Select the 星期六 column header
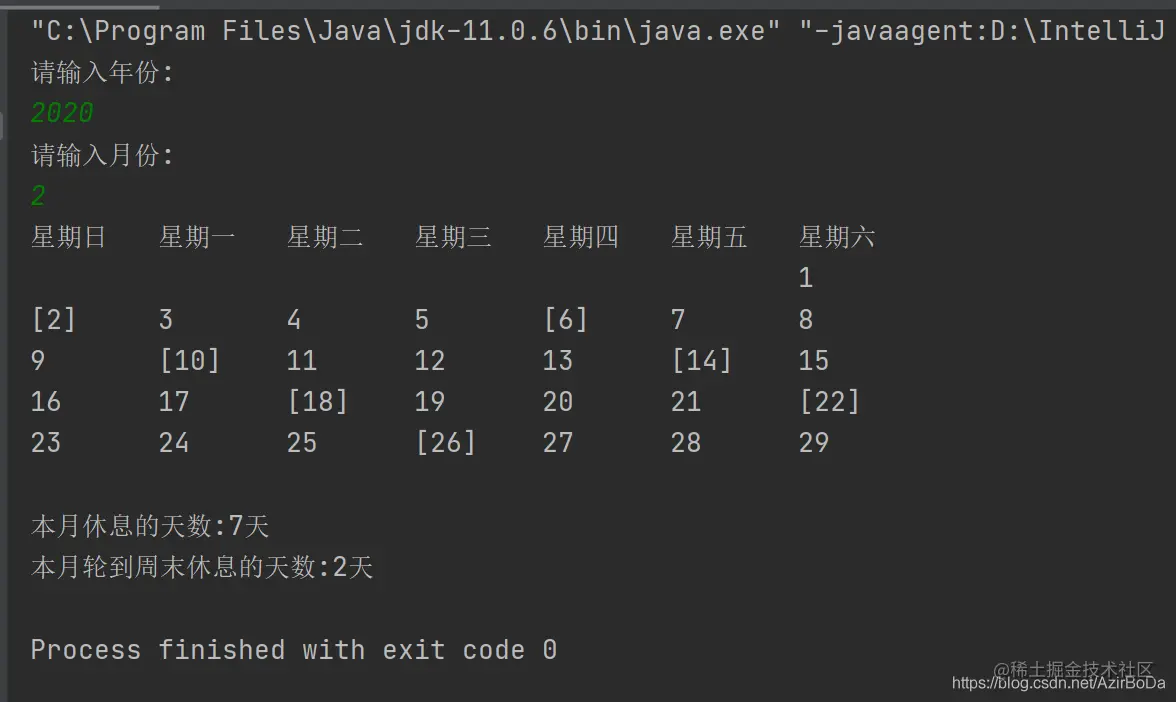Image resolution: width=1176 pixels, height=702 pixels. 837,237
